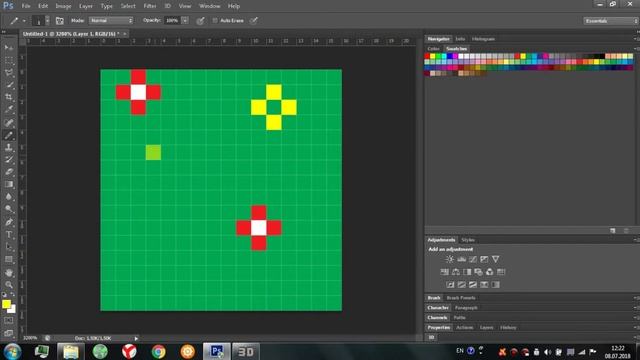The width and height of the screenshot is (640, 360).
Task: Select the Blur tool
Action: pos(9,197)
